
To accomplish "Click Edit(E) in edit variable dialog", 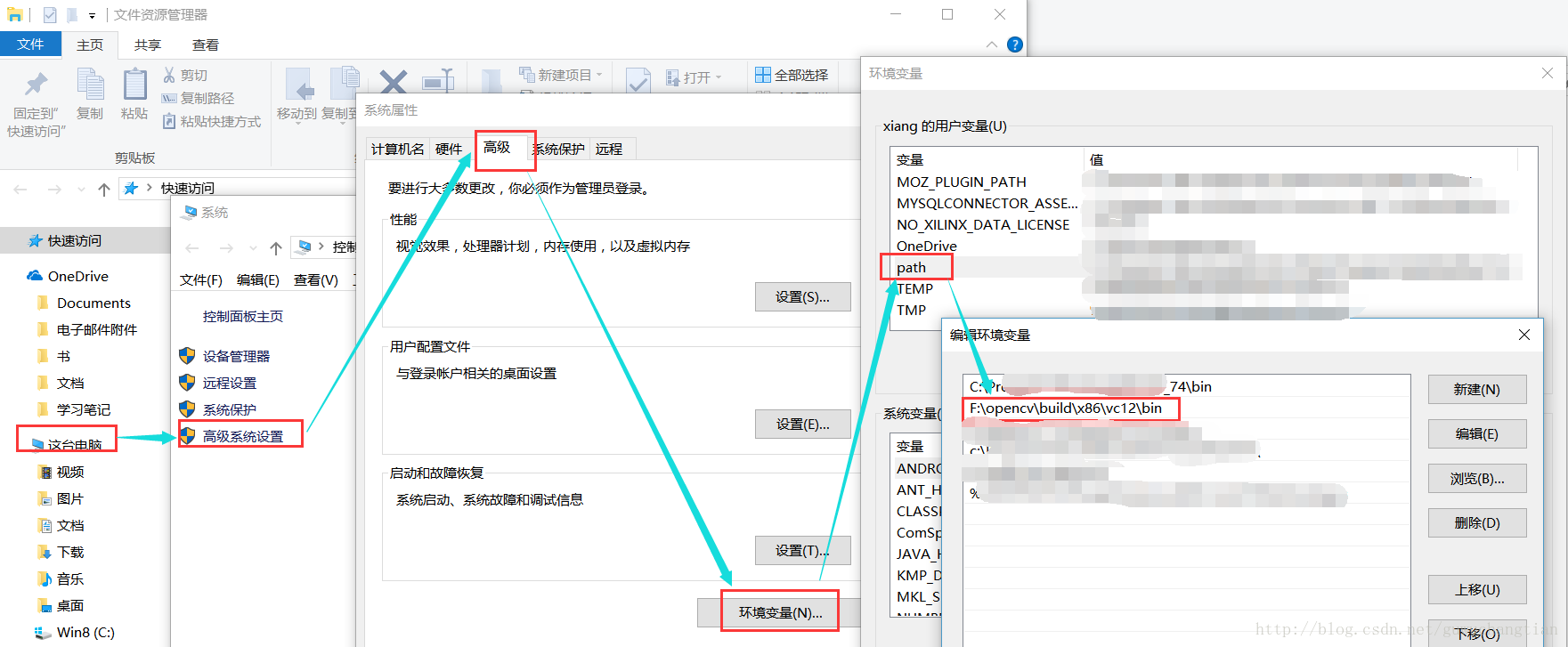I will point(1477,434).
